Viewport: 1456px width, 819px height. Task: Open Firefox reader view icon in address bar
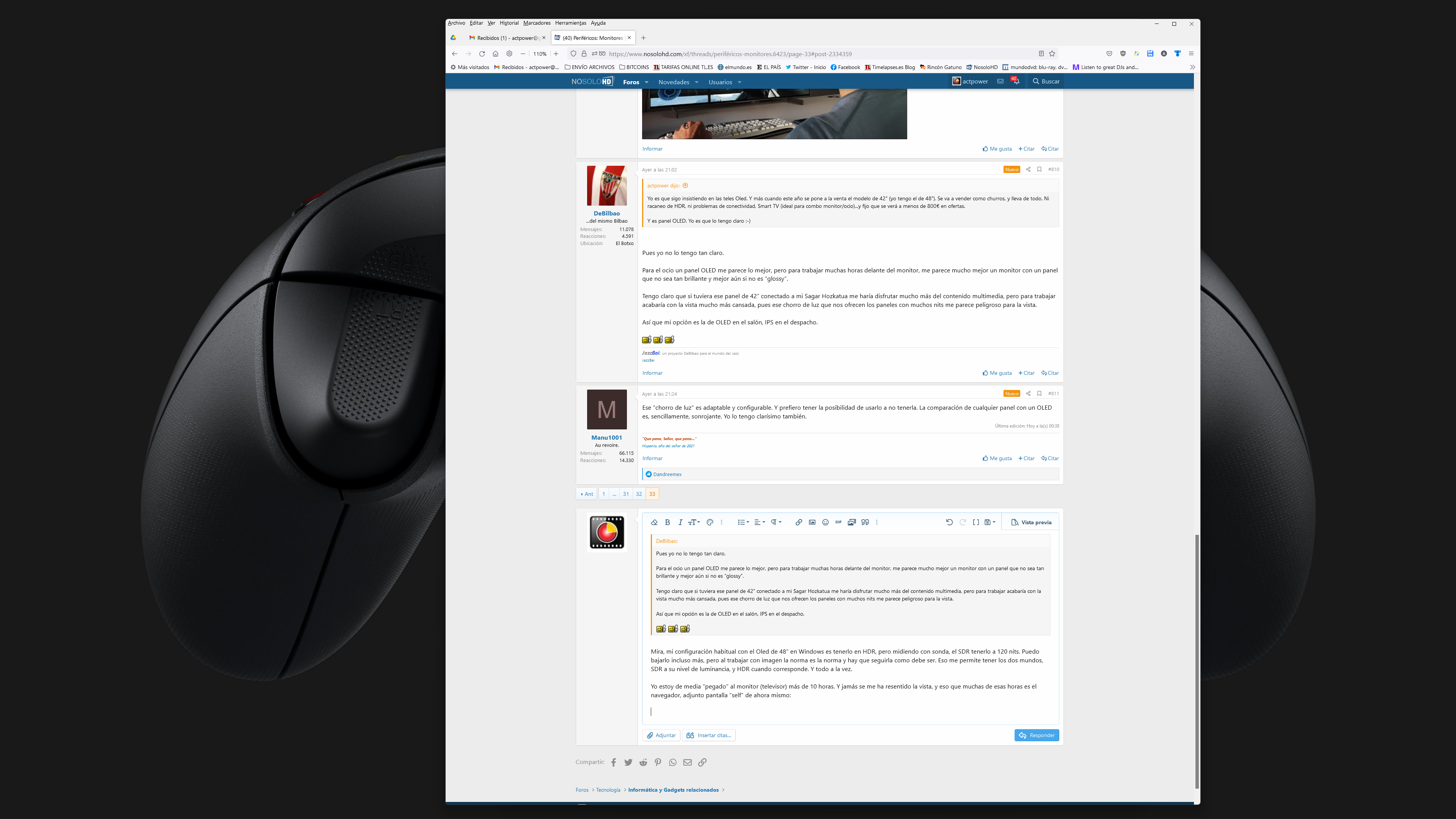1041,54
